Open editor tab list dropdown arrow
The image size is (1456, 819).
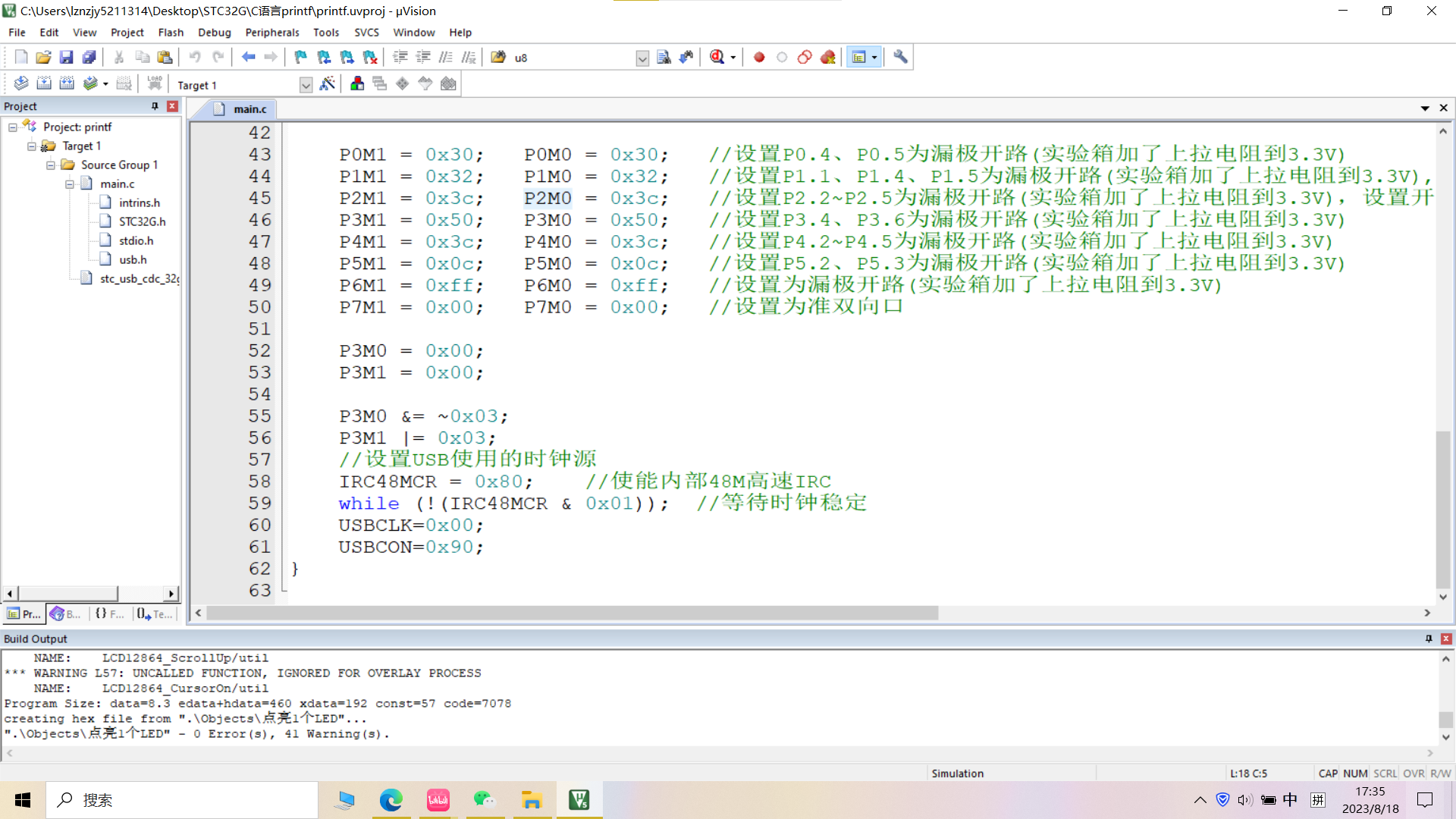[1425, 108]
